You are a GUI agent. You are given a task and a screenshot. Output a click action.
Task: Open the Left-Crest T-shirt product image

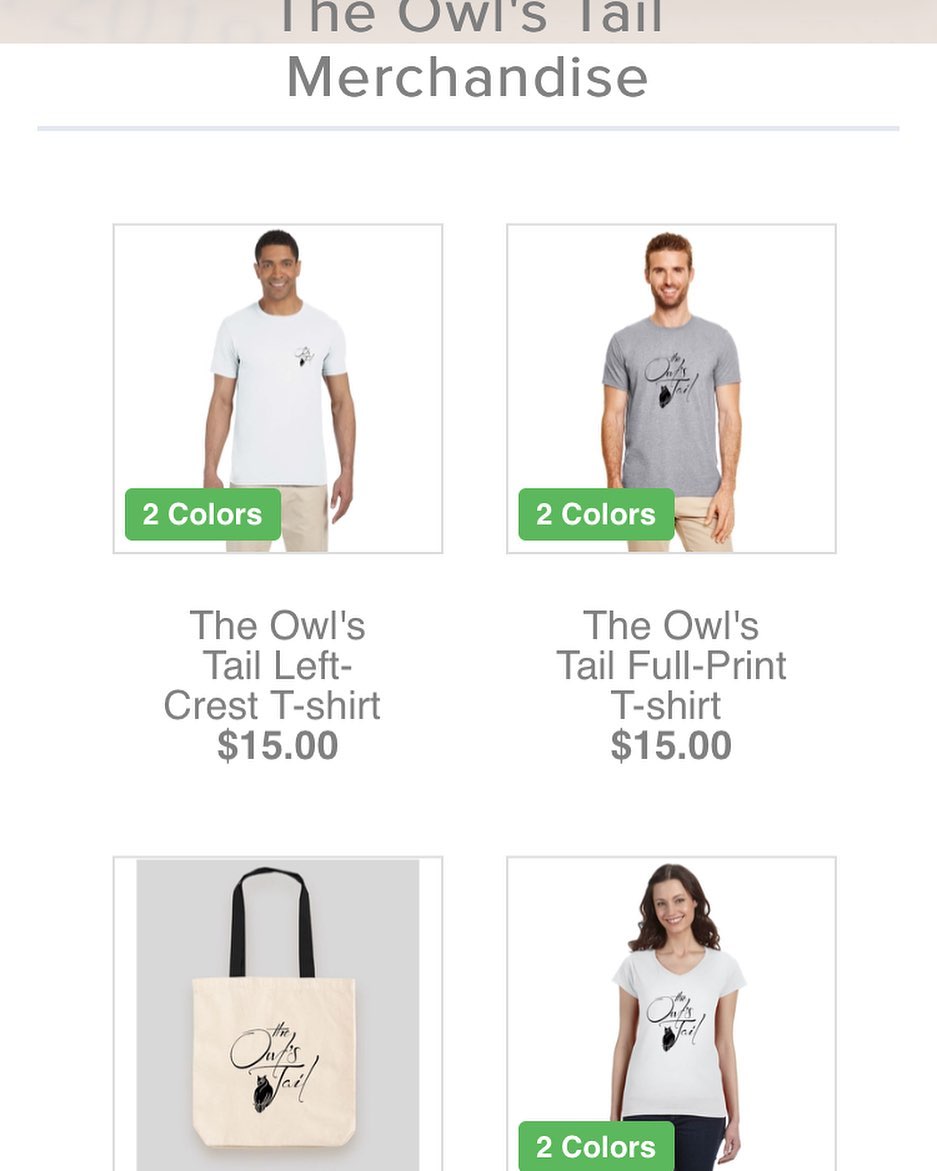point(278,388)
